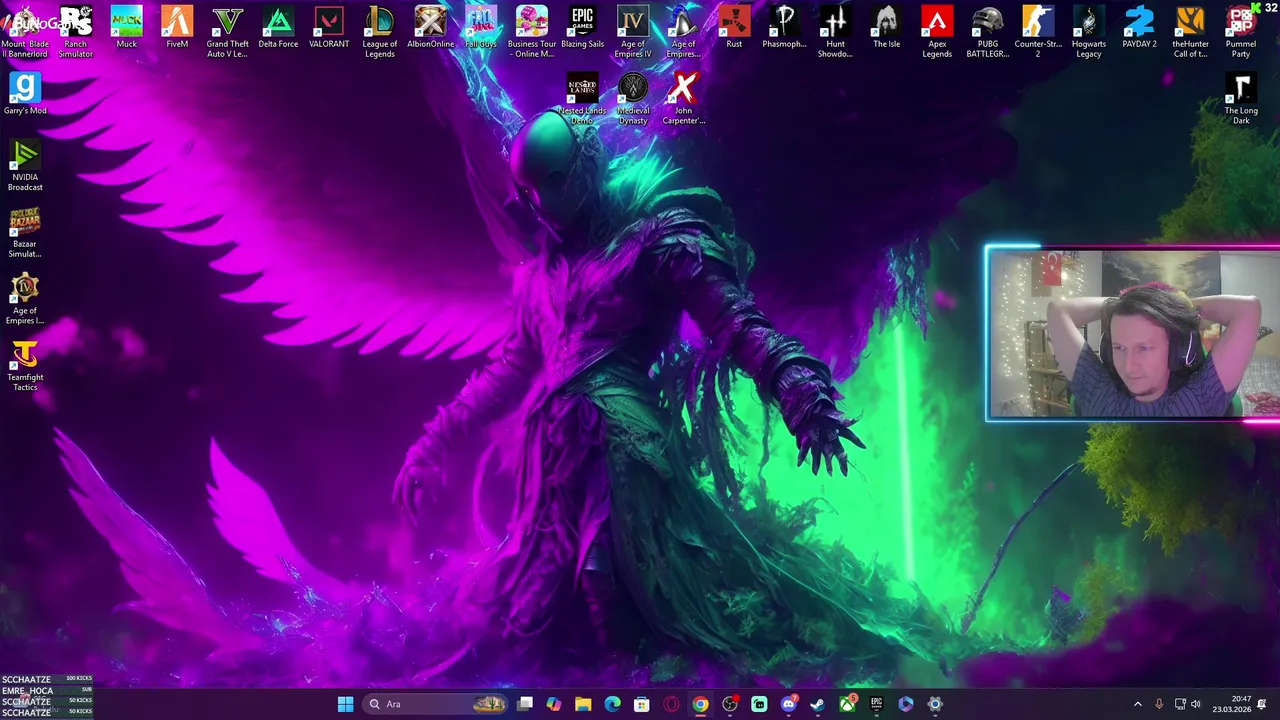
Task: Open Xbox app from taskbar
Action: (x=847, y=704)
